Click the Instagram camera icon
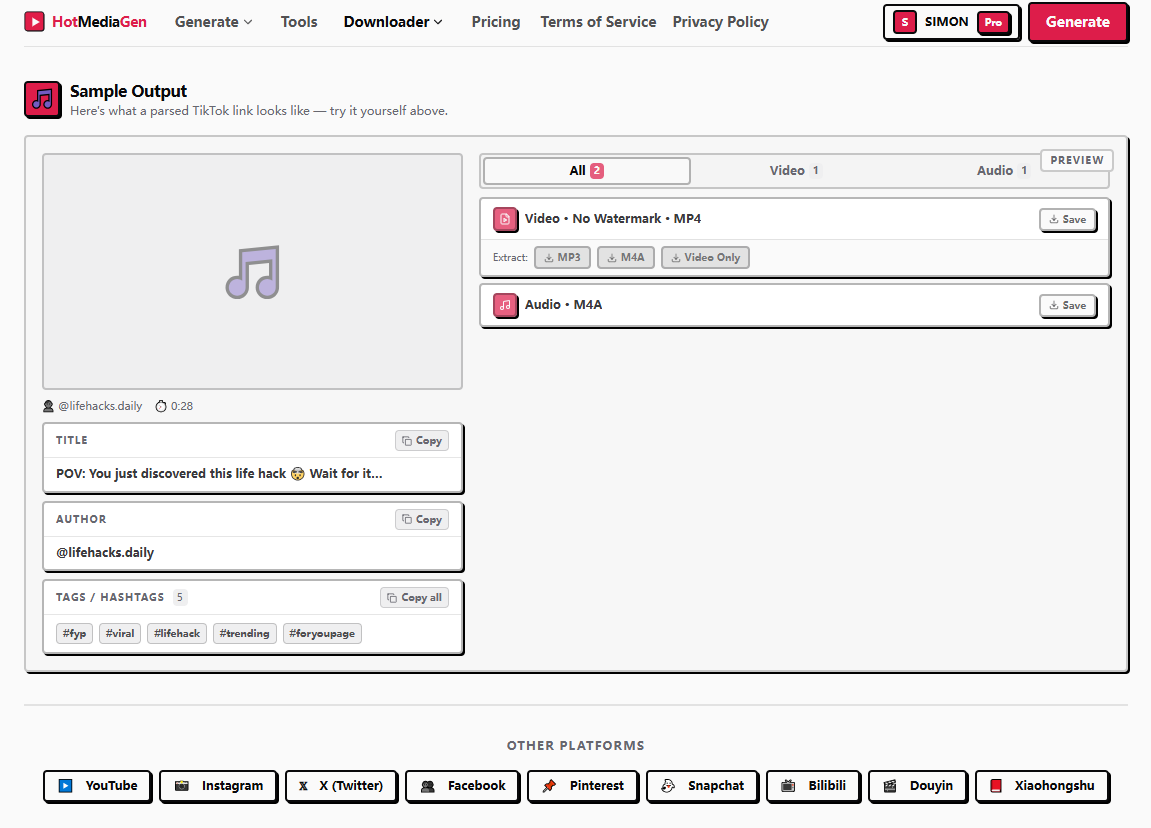The width and height of the screenshot is (1151, 828). [182, 785]
